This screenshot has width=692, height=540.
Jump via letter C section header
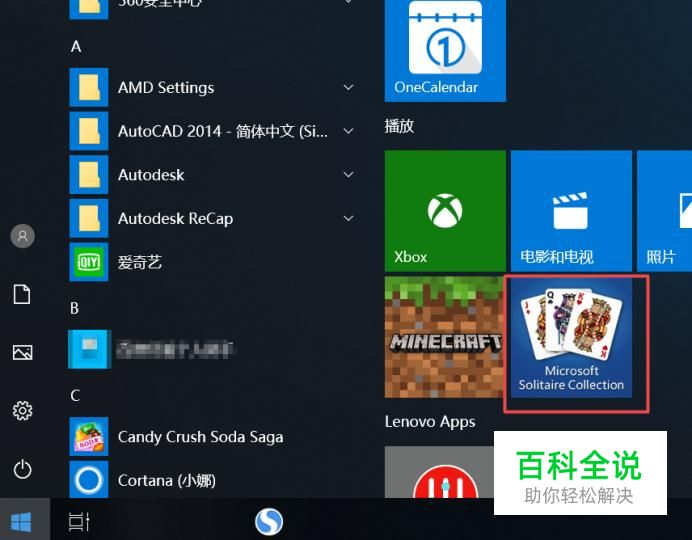point(75,395)
